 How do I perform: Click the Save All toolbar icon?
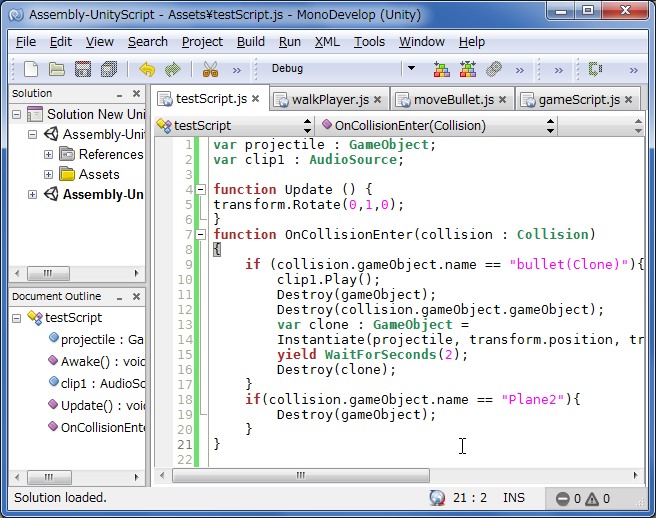point(109,69)
